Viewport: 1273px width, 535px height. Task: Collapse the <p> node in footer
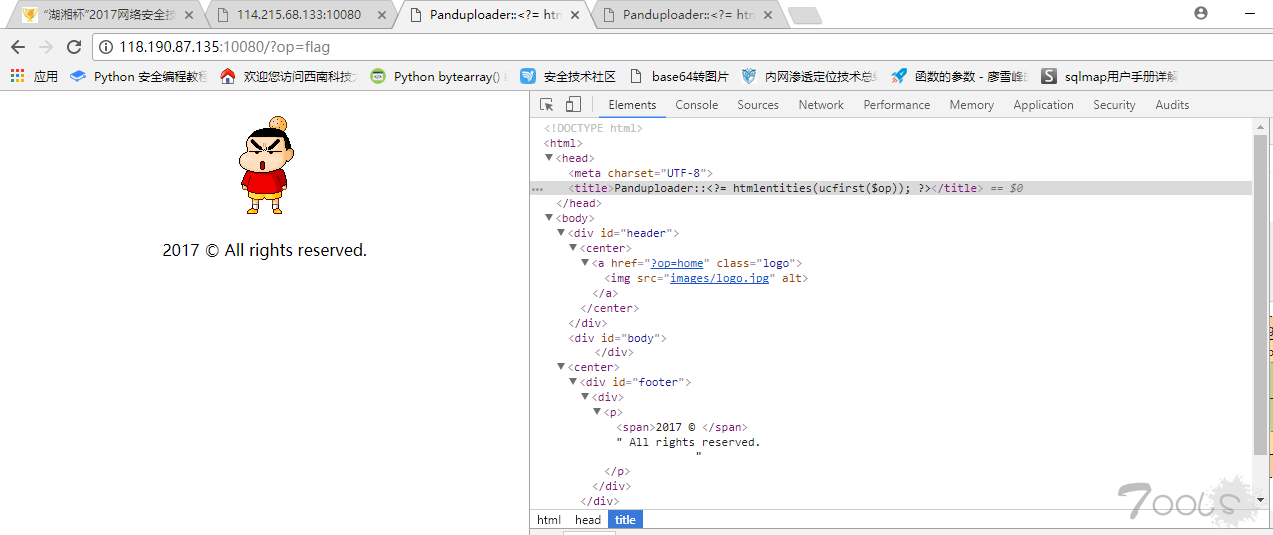click(x=597, y=412)
